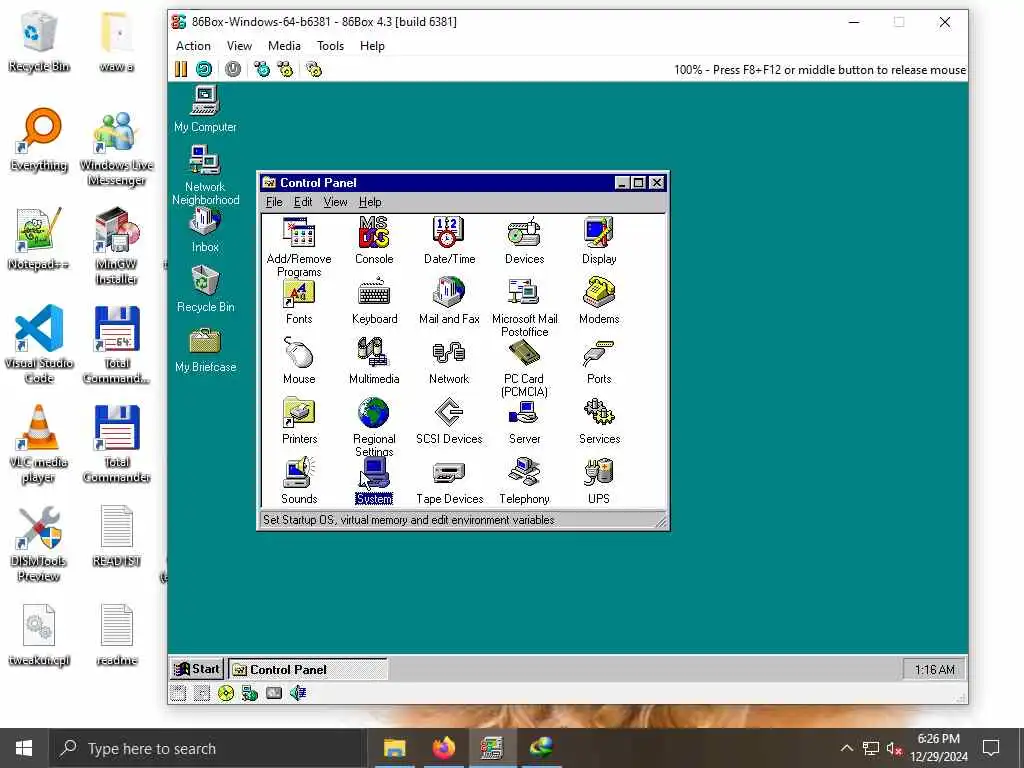Open 86Box settings via the last toolbar gear icon
The image size is (1024, 768).
(314, 69)
